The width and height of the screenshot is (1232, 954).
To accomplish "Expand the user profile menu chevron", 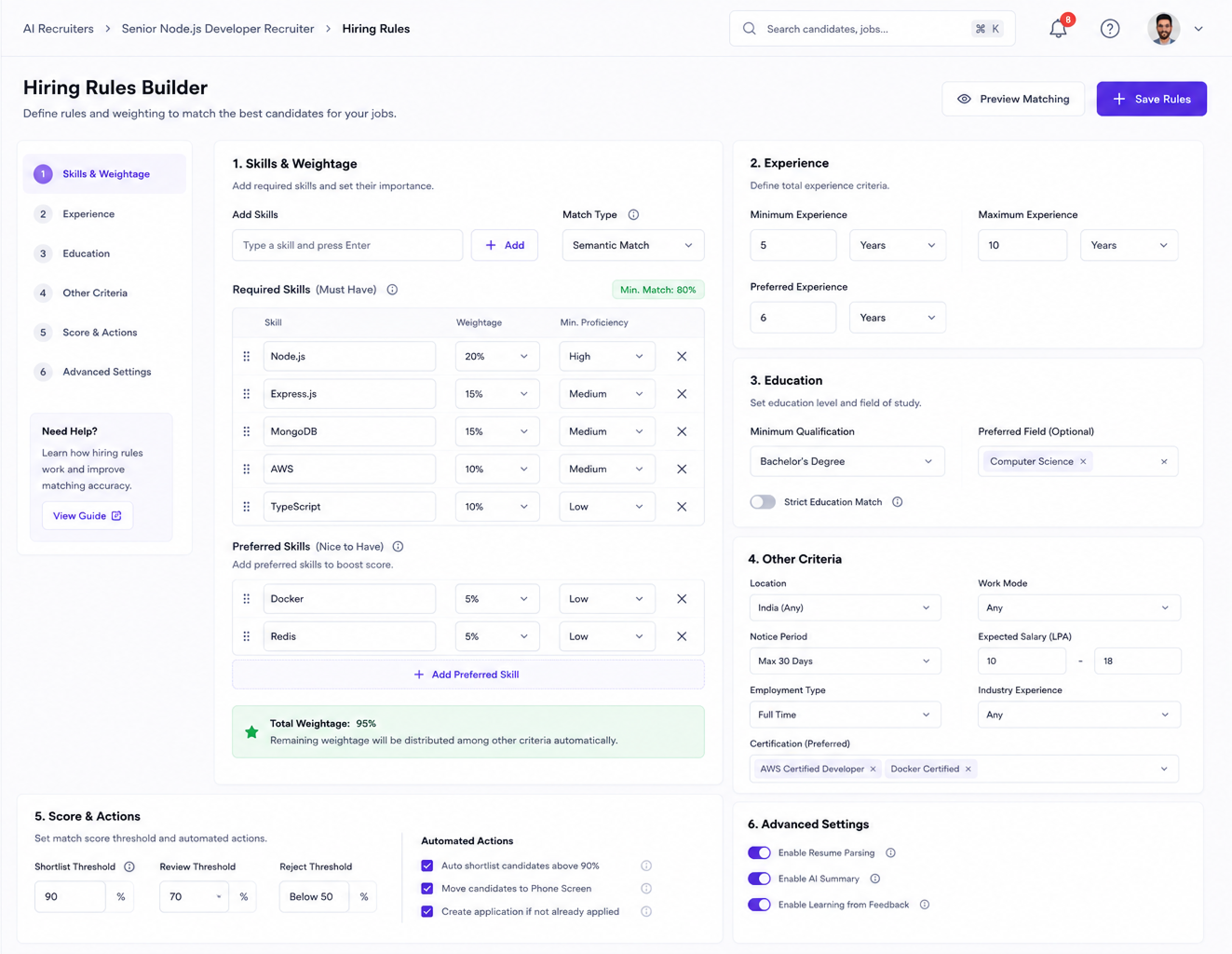I will (1198, 29).
